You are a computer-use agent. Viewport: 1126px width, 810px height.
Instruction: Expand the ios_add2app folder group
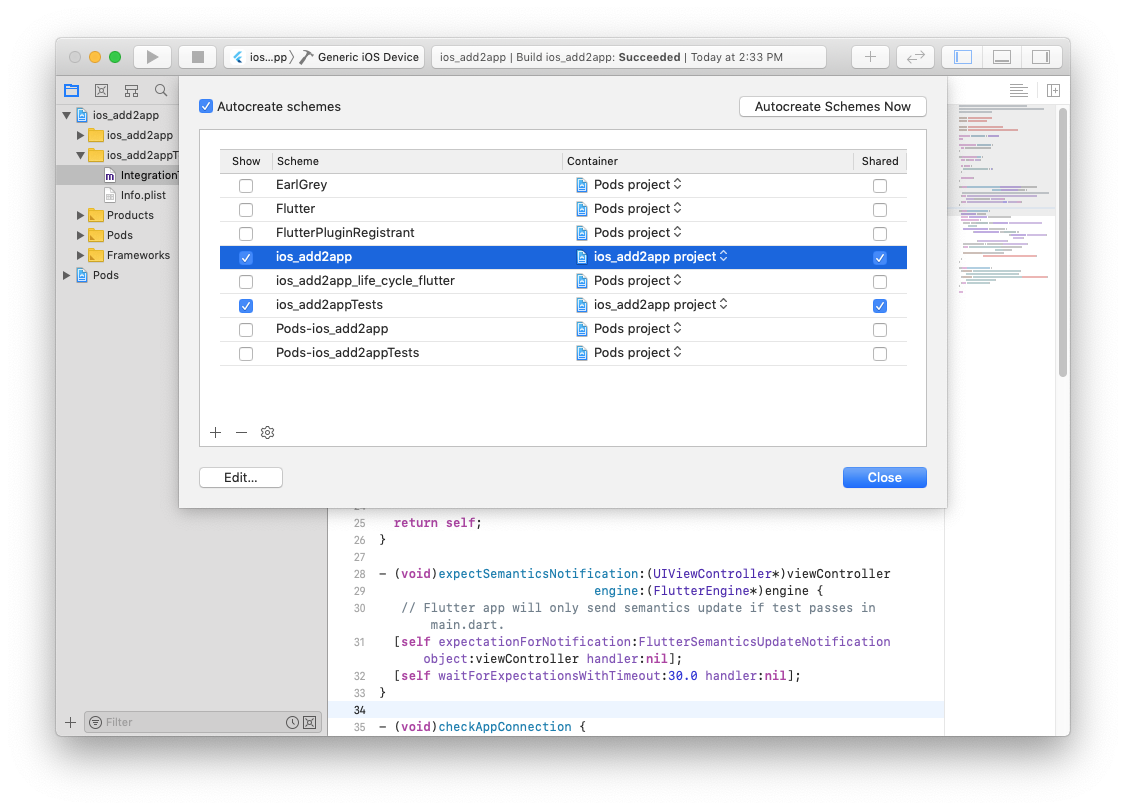80,135
